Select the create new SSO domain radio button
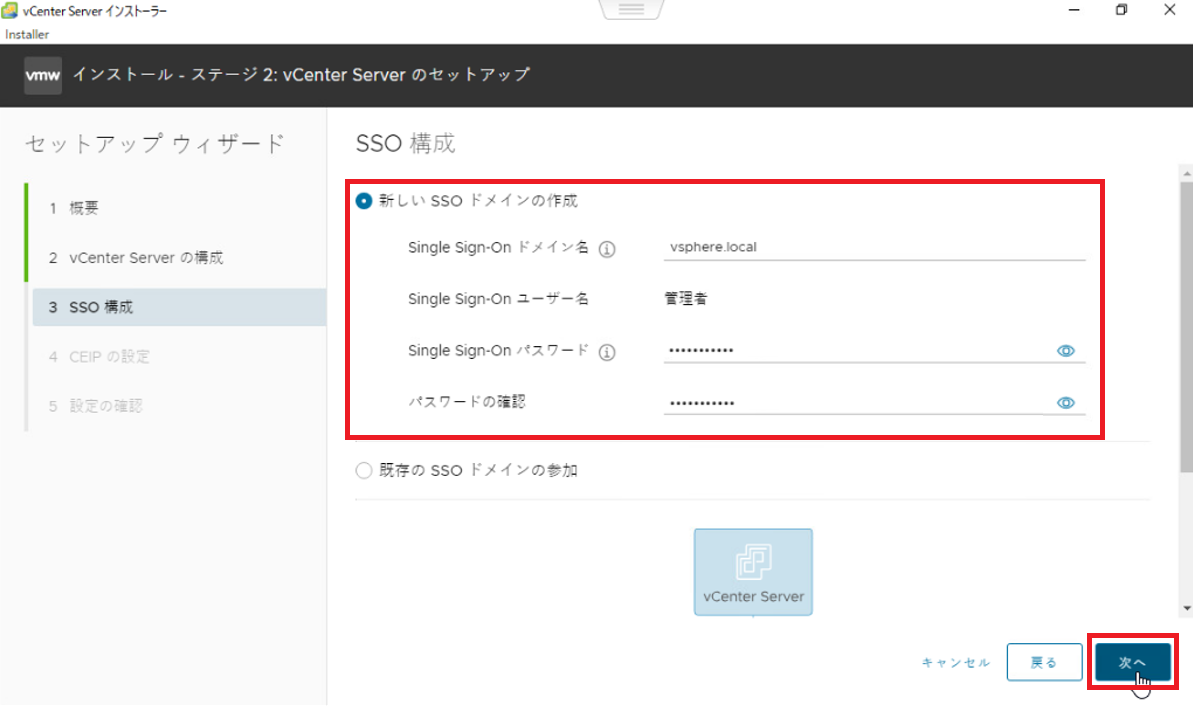The height and width of the screenshot is (706, 1193). 364,201
